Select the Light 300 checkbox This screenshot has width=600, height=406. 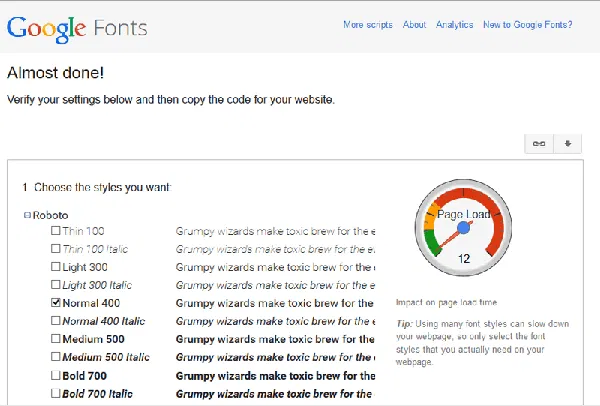[x=56, y=267]
